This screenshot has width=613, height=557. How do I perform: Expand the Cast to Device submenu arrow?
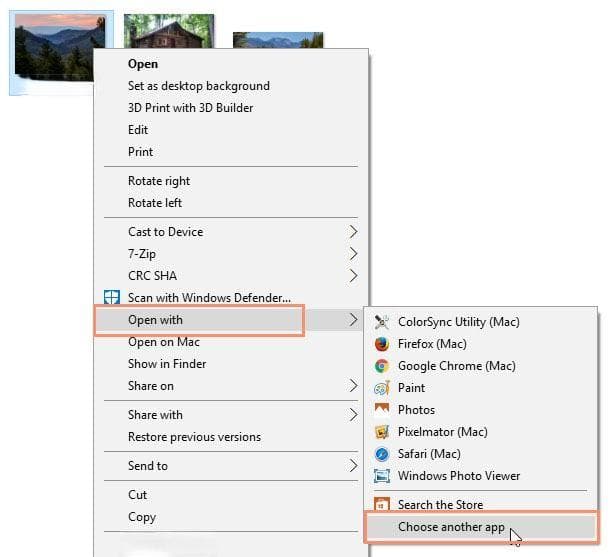[353, 232]
